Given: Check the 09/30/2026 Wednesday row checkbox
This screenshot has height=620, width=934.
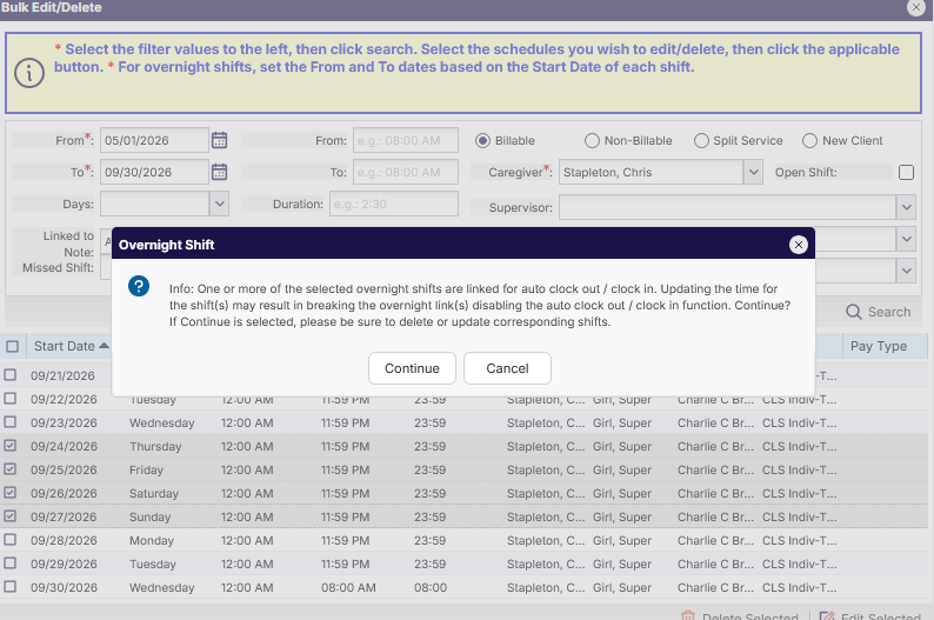Looking at the screenshot, I should (10, 587).
